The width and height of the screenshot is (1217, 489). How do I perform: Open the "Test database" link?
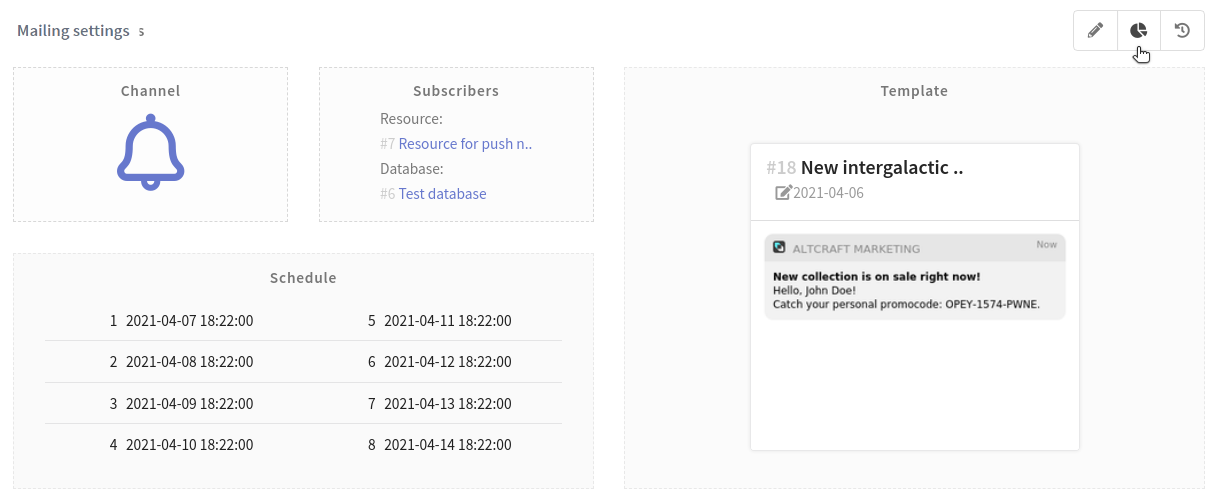[x=442, y=194]
